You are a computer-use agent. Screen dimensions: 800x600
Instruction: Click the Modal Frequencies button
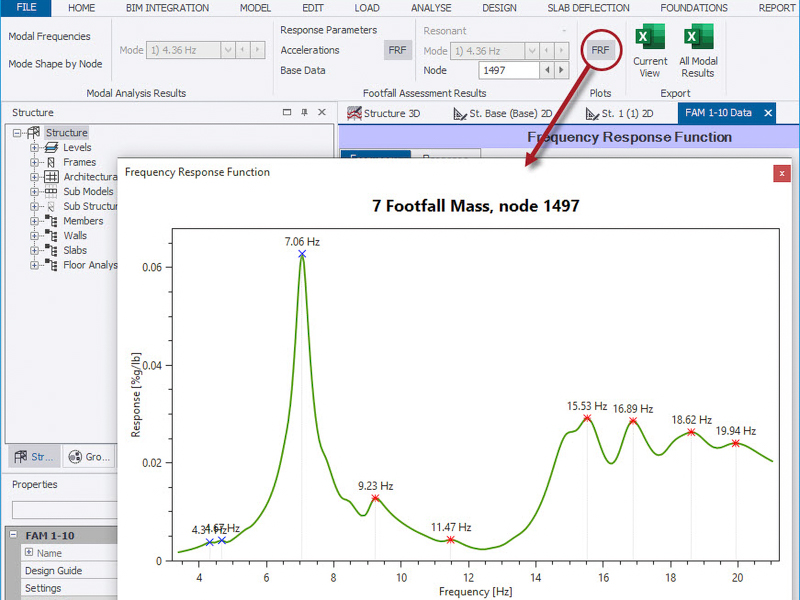click(49, 37)
